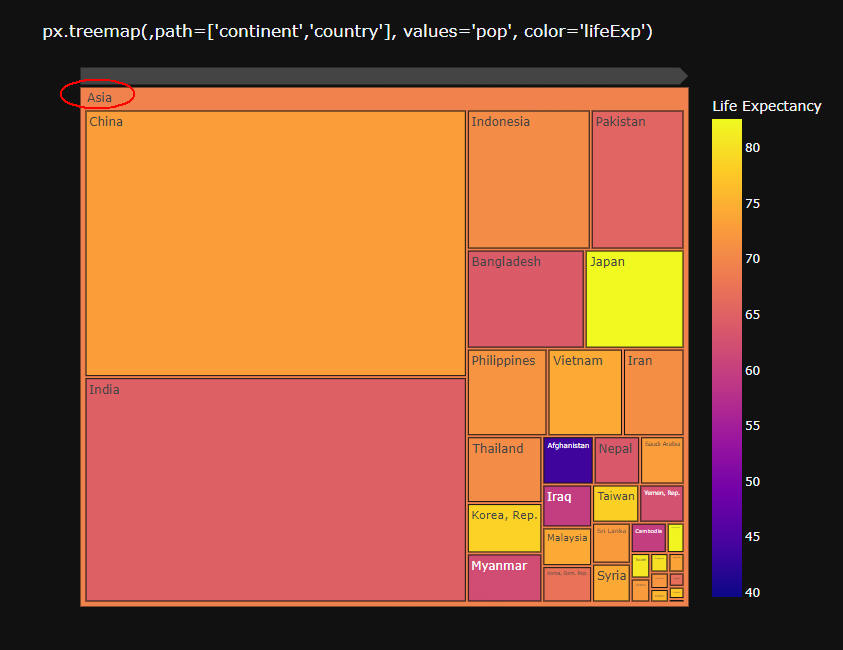843x650 pixels.
Task: Select the Korea, Rep. tile
Action: pos(504,528)
